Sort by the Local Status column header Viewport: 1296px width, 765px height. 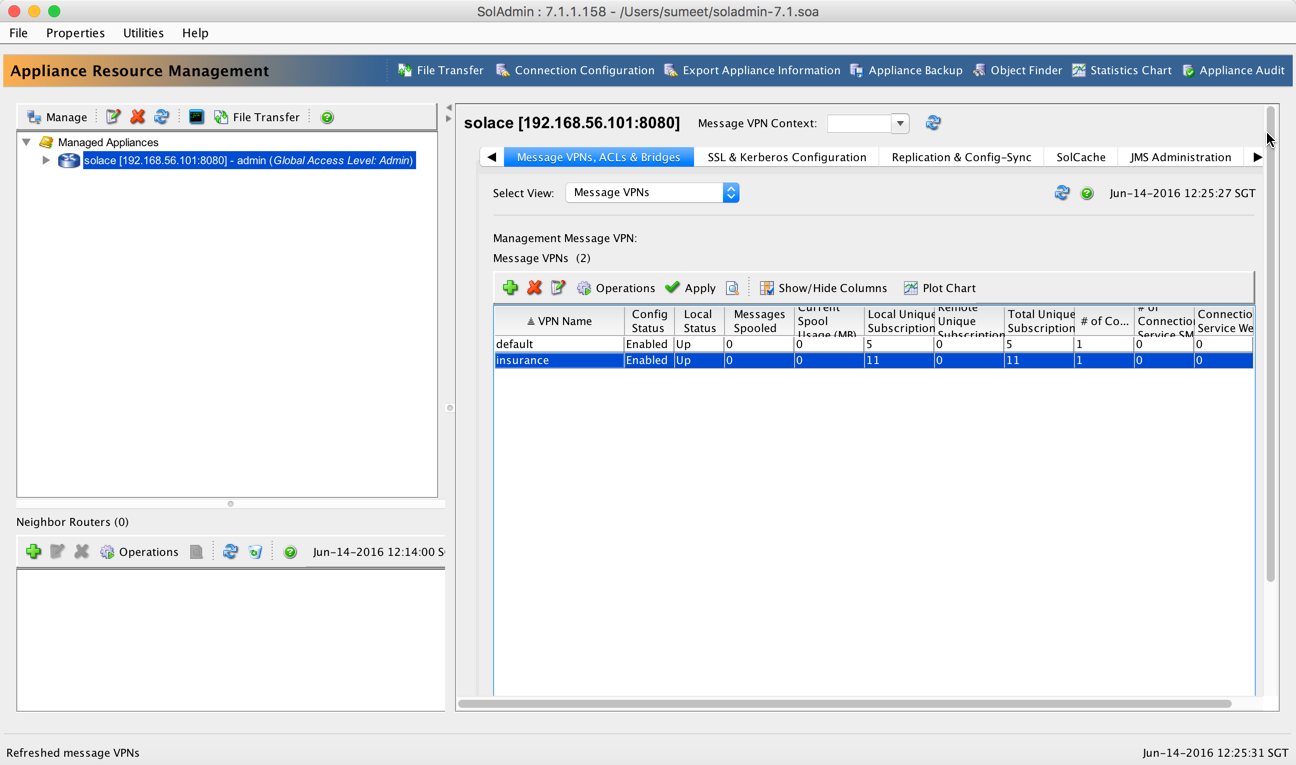click(x=699, y=321)
